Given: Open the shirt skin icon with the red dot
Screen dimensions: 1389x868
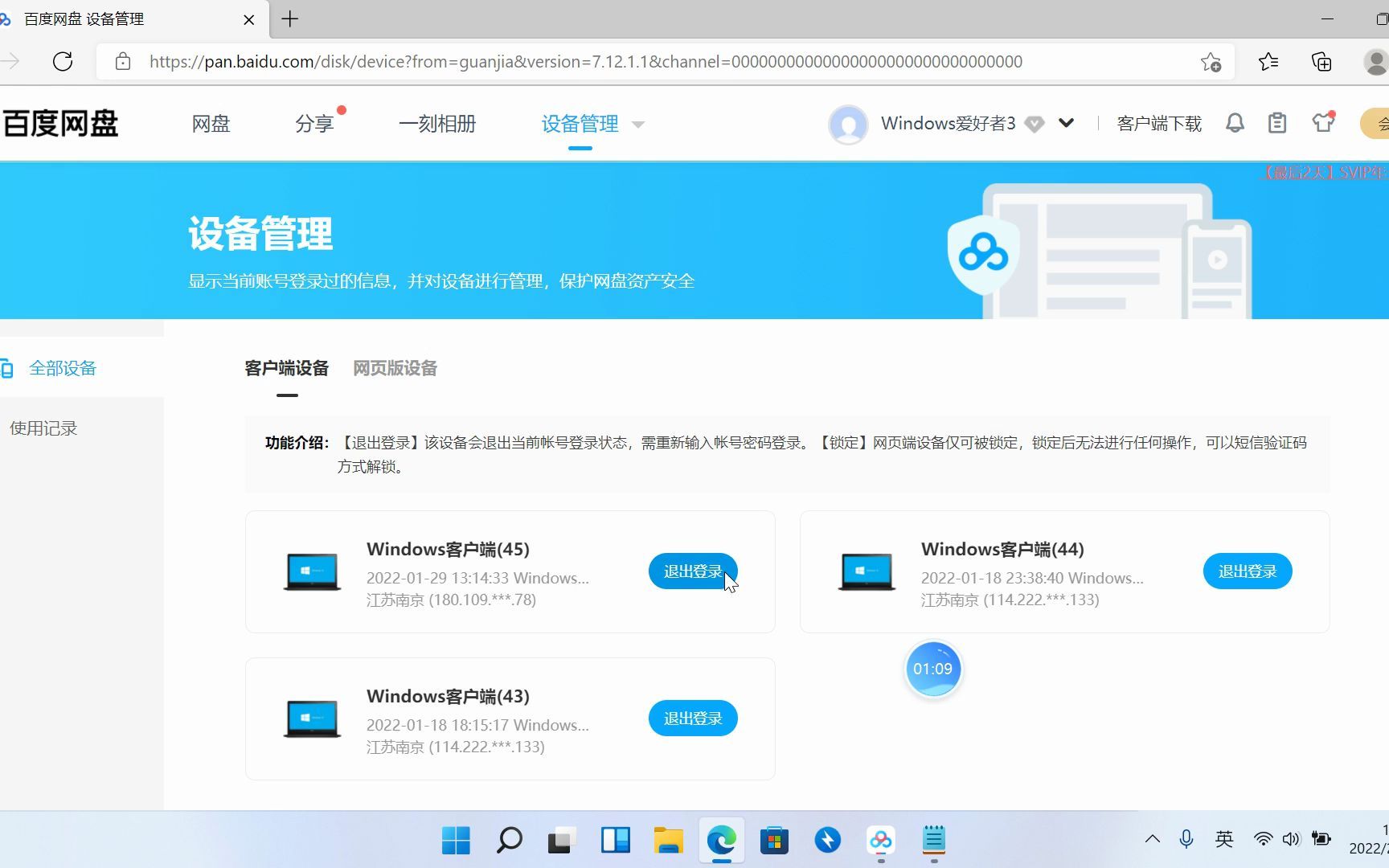Looking at the screenshot, I should [1323, 122].
